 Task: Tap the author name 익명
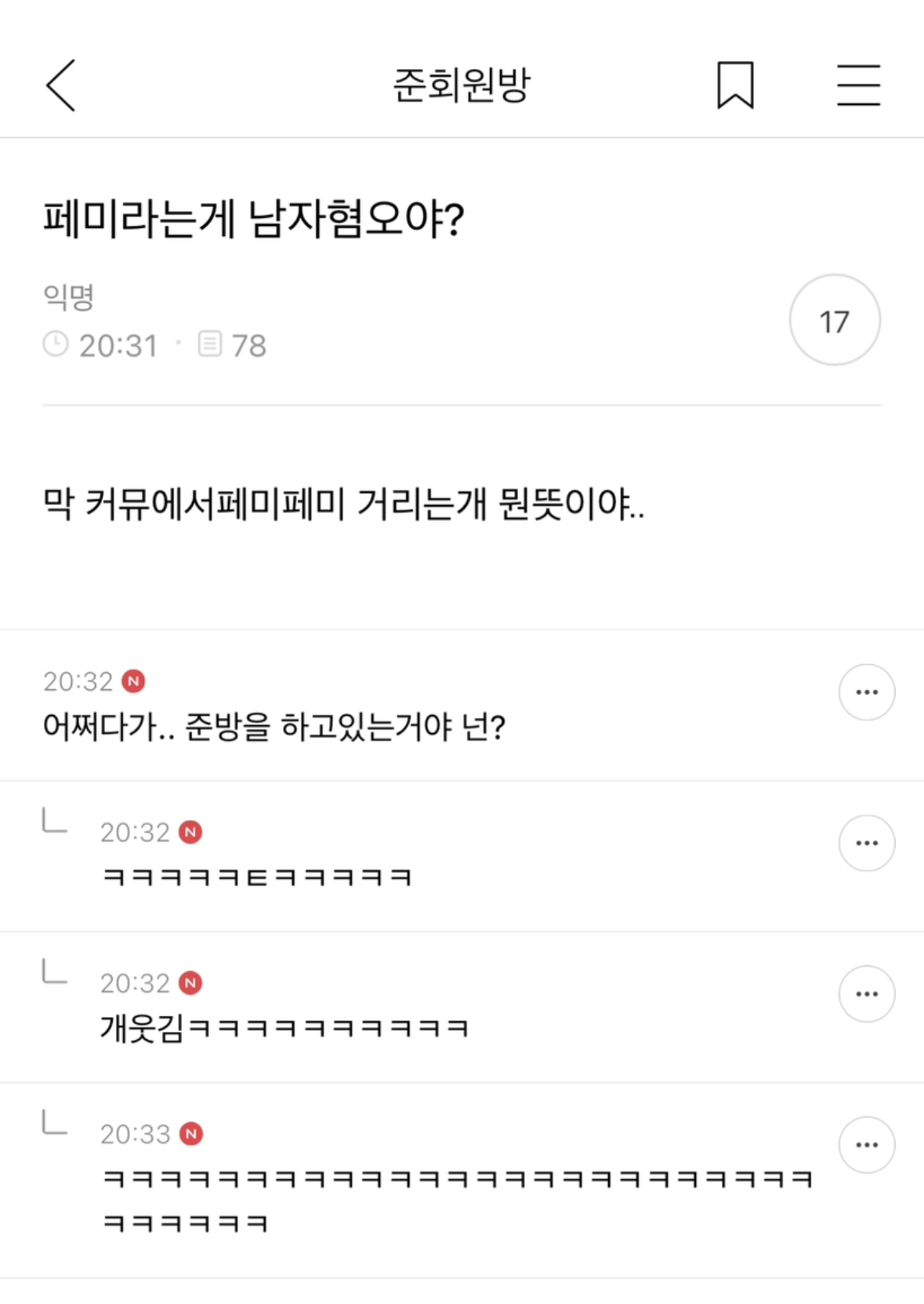pyautogui.click(x=69, y=296)
